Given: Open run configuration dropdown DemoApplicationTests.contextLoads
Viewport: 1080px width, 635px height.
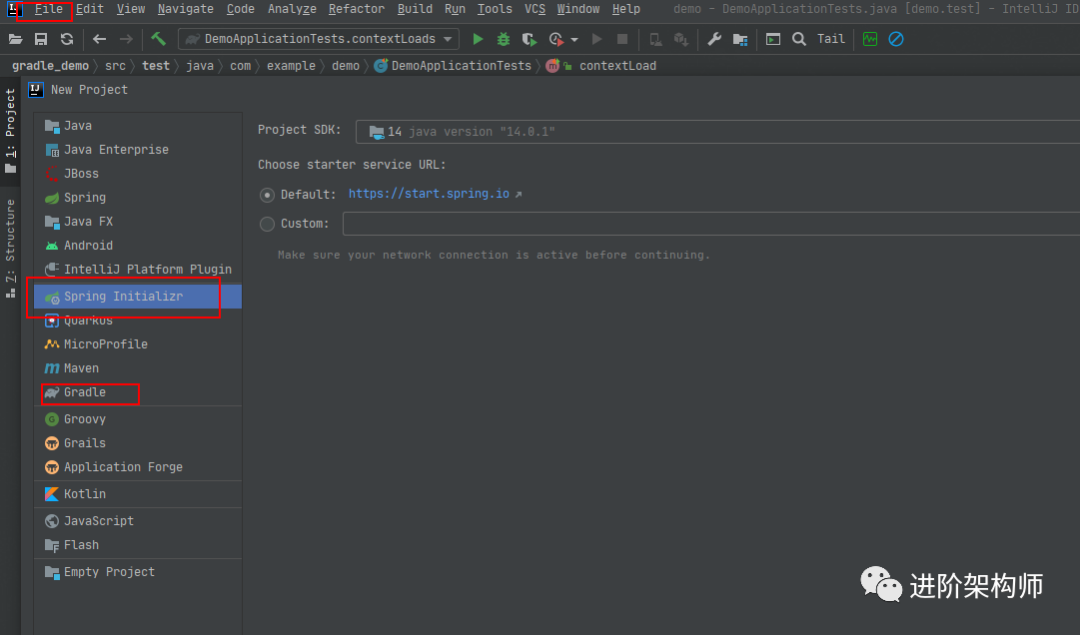Looking at the screenshot, I should tap(319, 39).
